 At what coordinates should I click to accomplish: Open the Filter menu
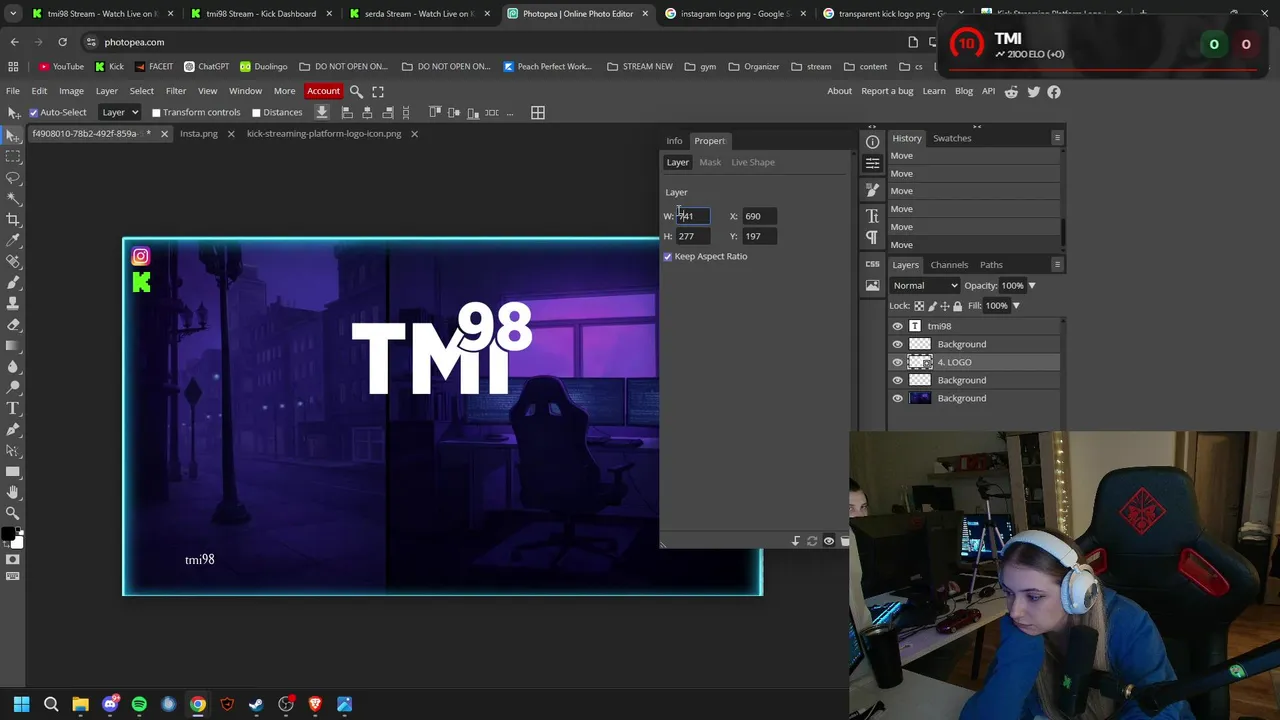pyautogui.click(x=176, y=91)
